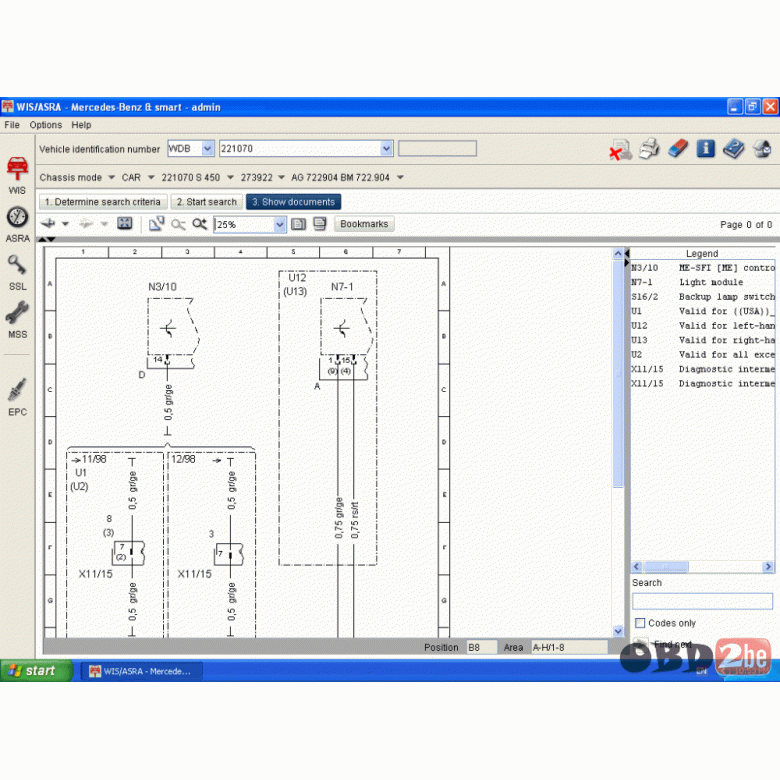Open the EPC spark plug module
The height and width of the screenshot is (780, 780).
tap(17, 397)
